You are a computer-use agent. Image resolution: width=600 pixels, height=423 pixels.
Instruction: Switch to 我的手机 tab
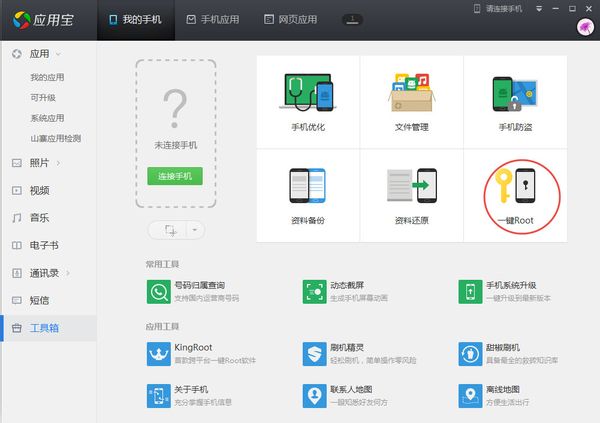tap(136, 20)
